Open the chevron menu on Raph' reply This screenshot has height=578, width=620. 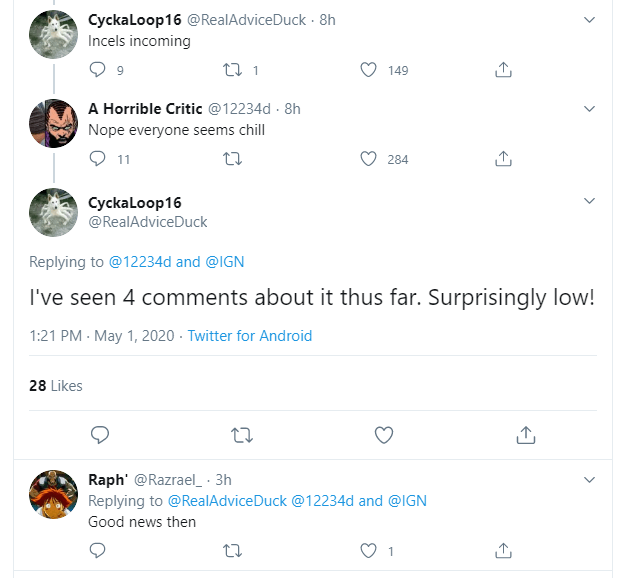click(x=589, y=481)
